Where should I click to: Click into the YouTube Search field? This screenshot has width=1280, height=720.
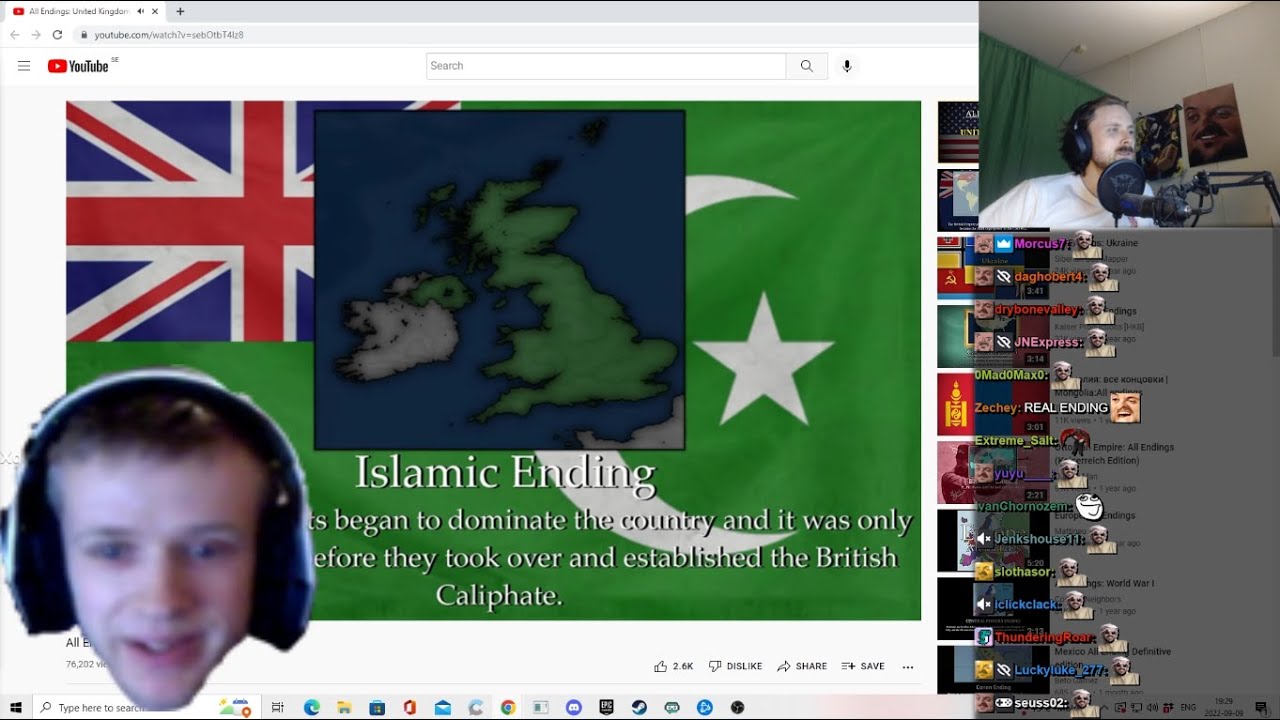[x=606, y=66]
